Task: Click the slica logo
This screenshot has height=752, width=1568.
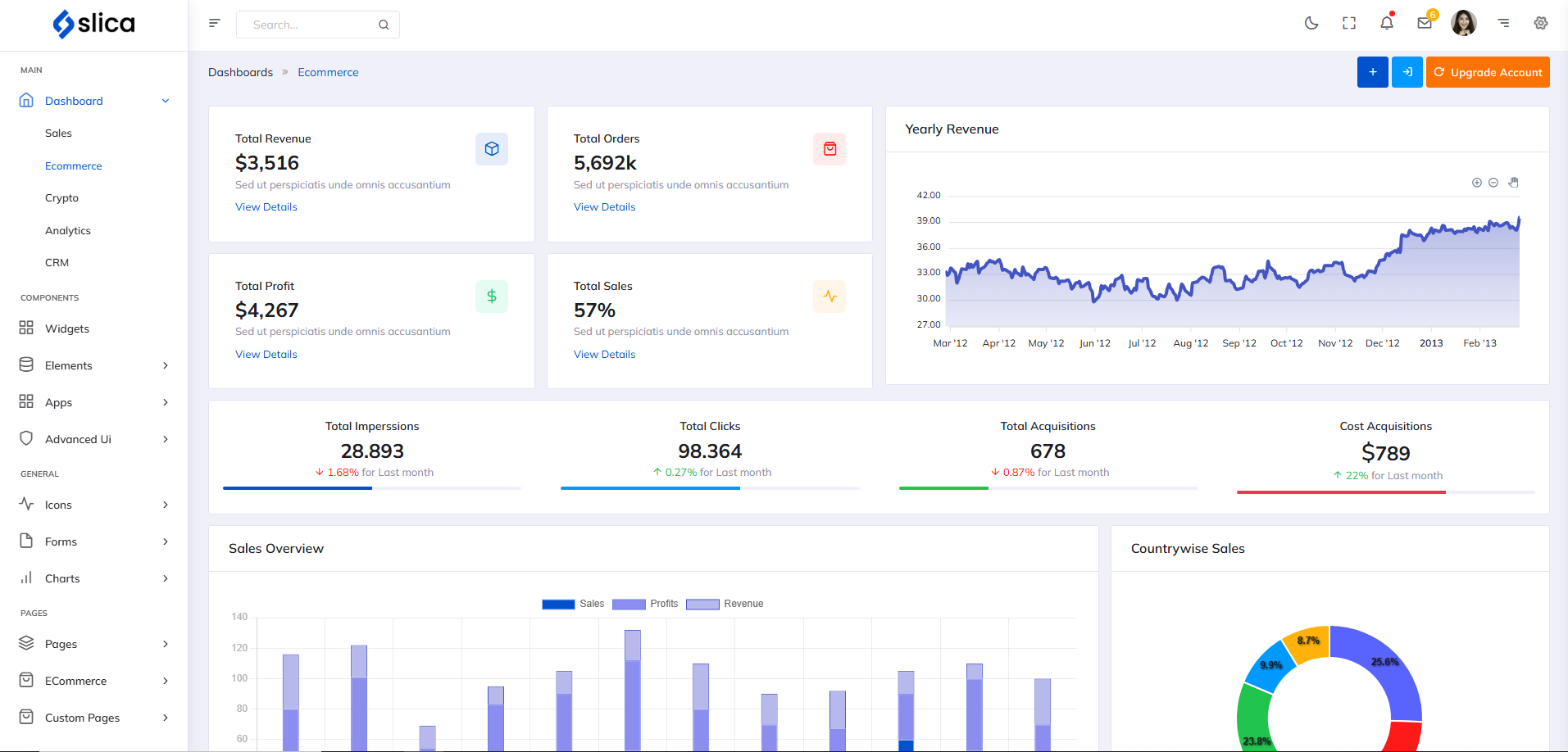Action: click(93, 25)
